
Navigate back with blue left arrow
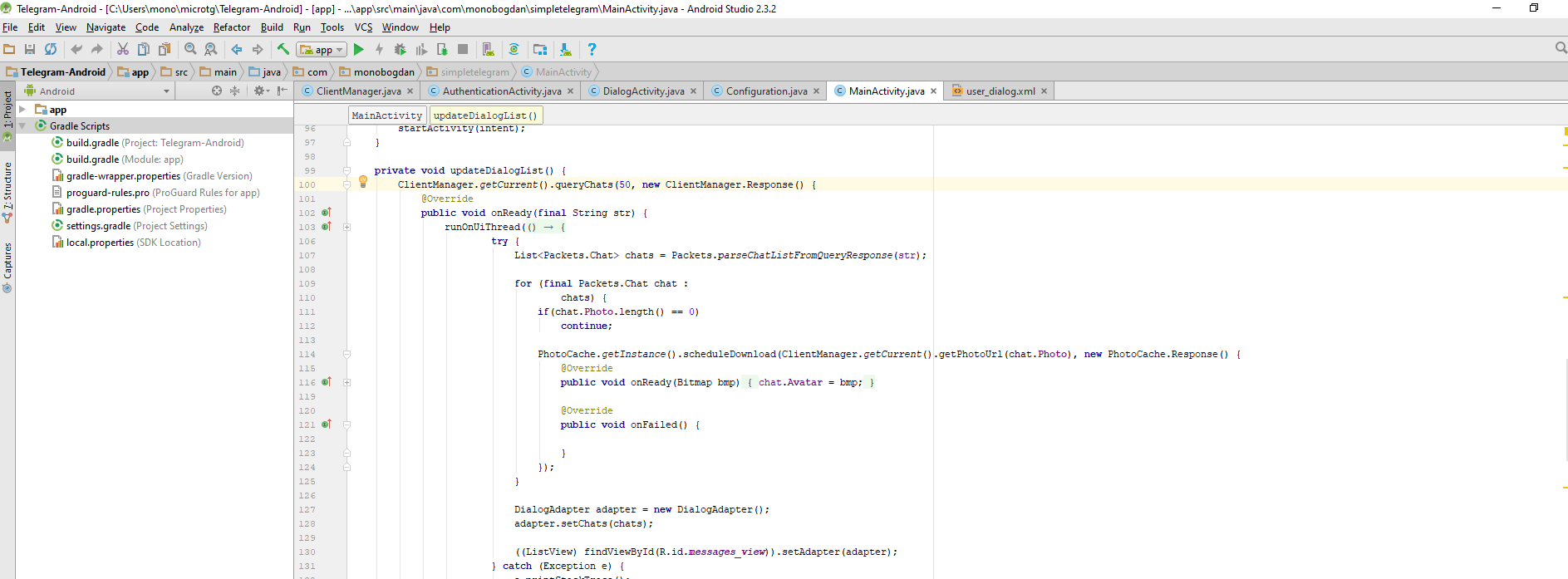pos(237,50)
